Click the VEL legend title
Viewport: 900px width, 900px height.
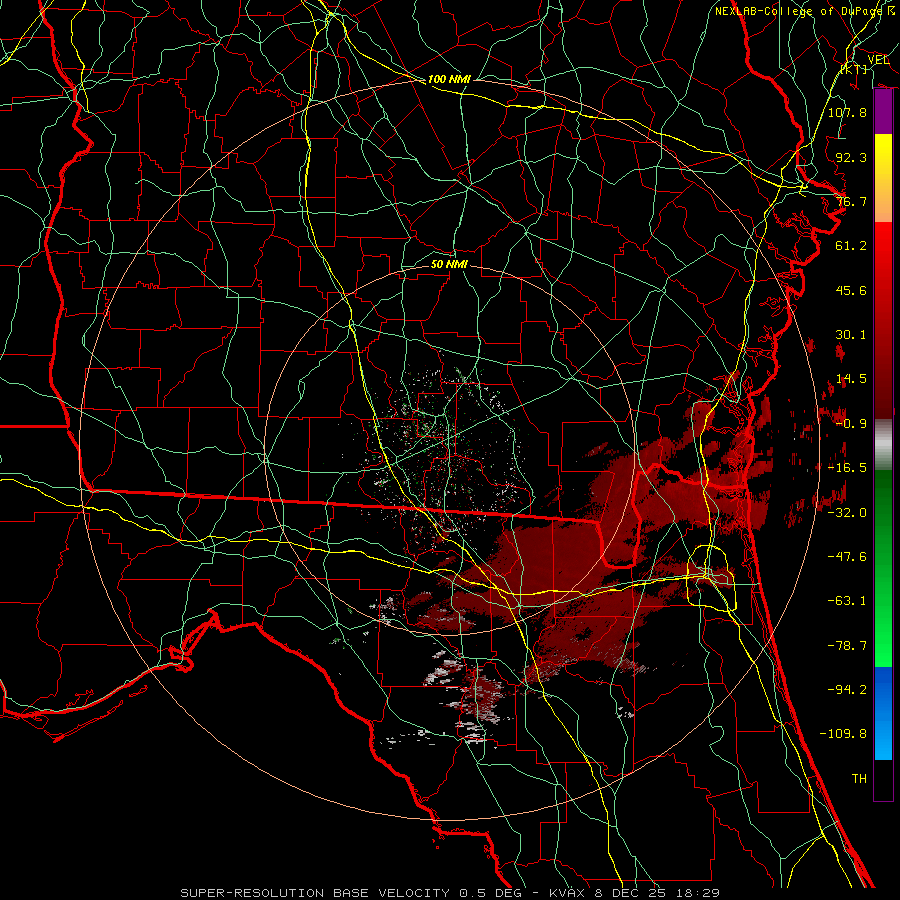point(878,60)
